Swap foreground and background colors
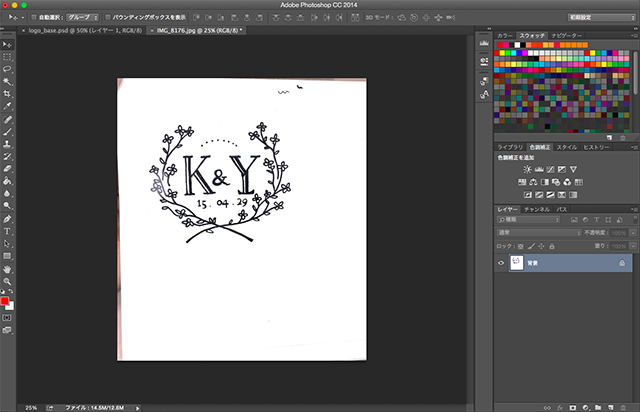Viewport: 640px width, 412px height. (x=11, y=291)
